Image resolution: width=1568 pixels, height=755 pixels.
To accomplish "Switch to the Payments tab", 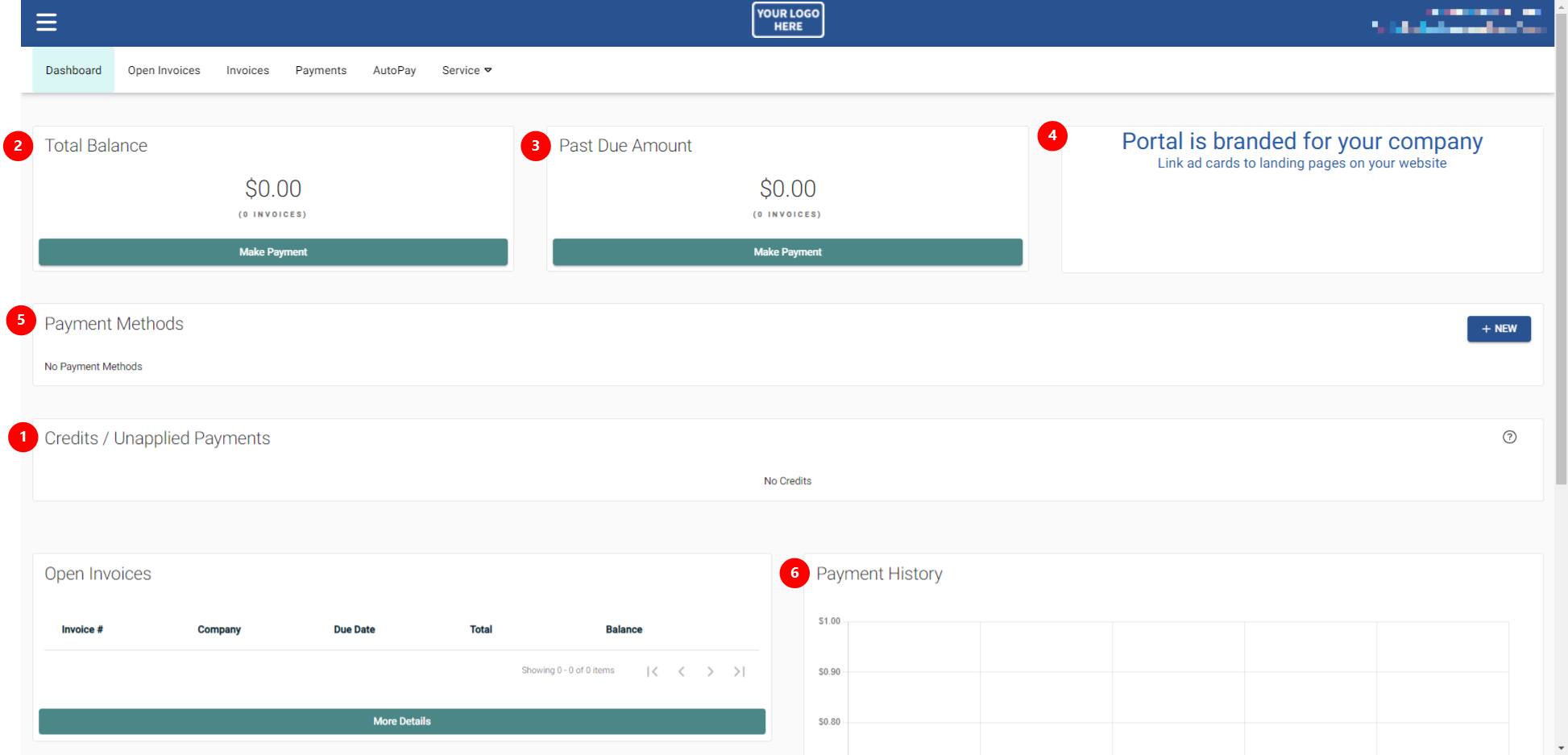I will tap(321, 70).
